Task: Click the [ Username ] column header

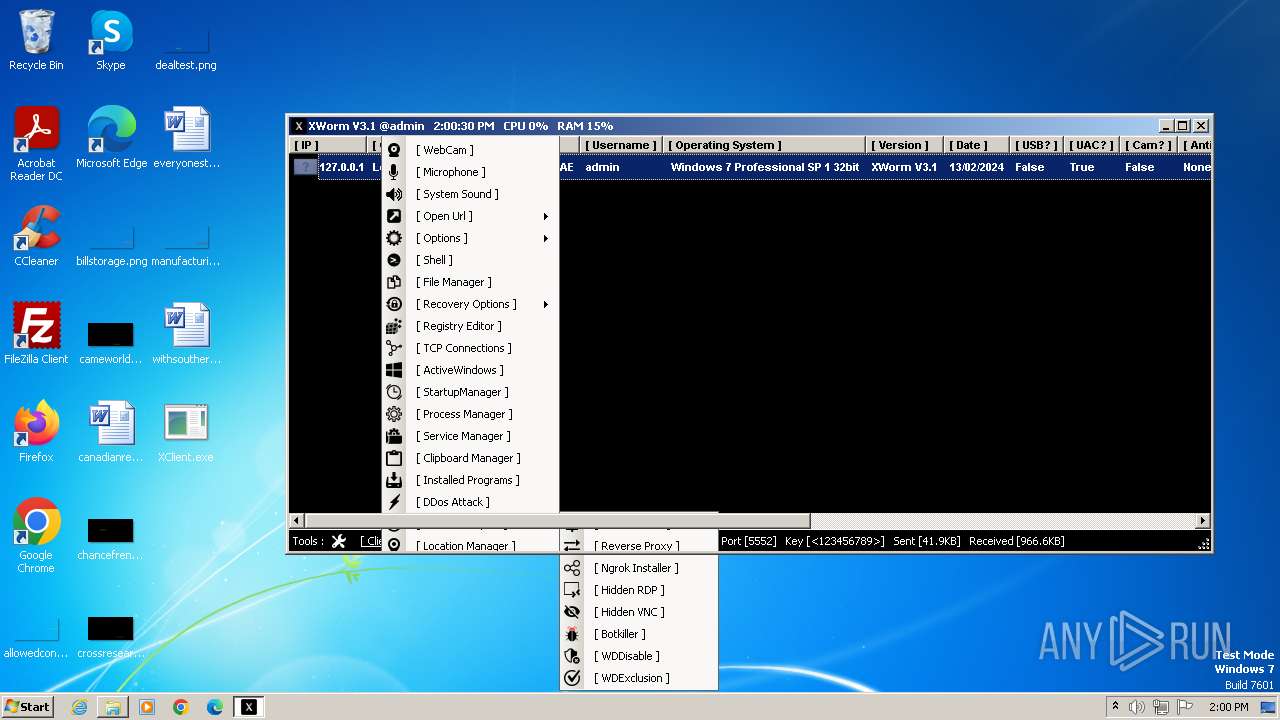Action: coord(621,145)
